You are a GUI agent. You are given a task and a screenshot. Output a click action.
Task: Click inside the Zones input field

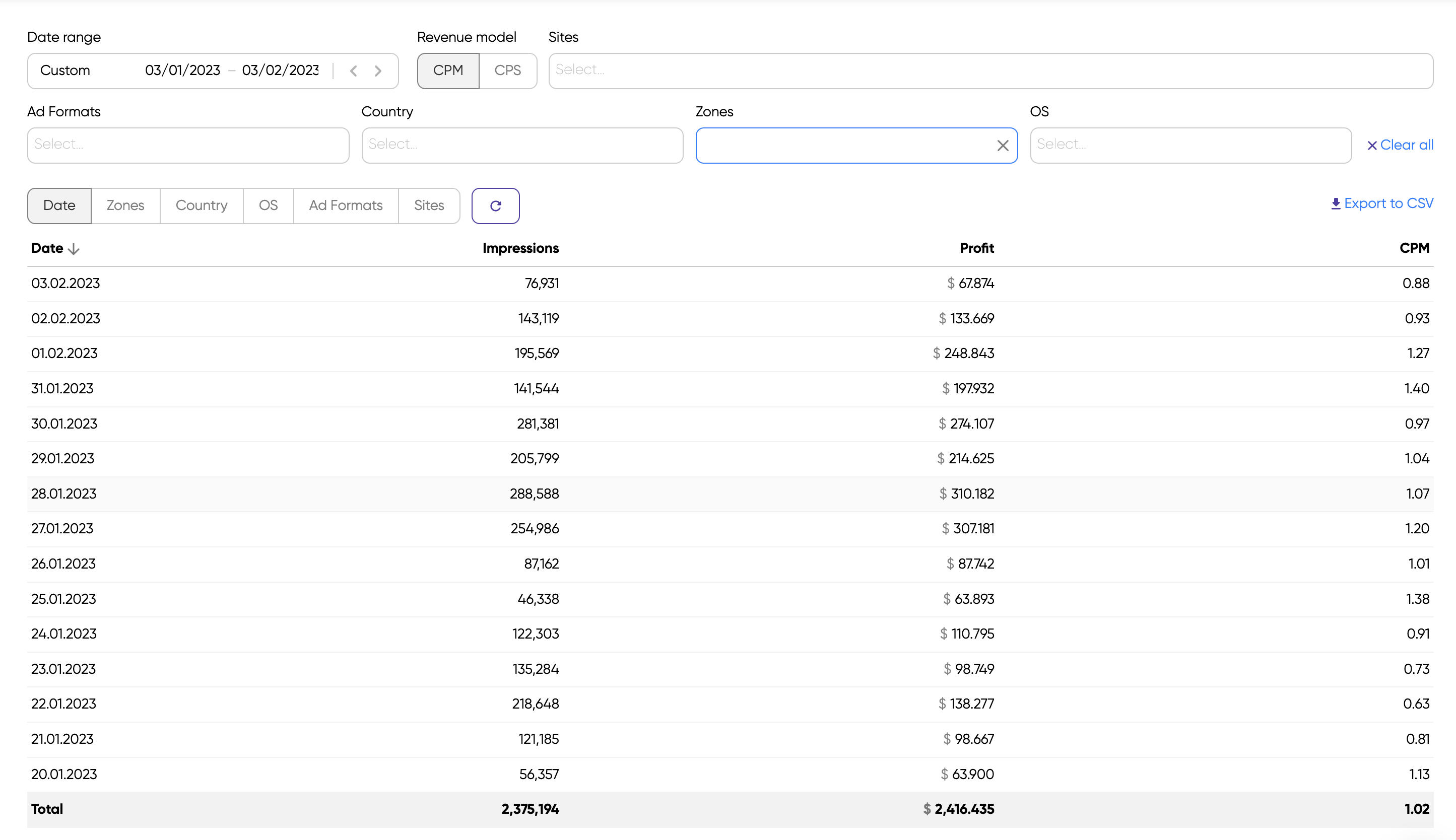coord(842,146)
